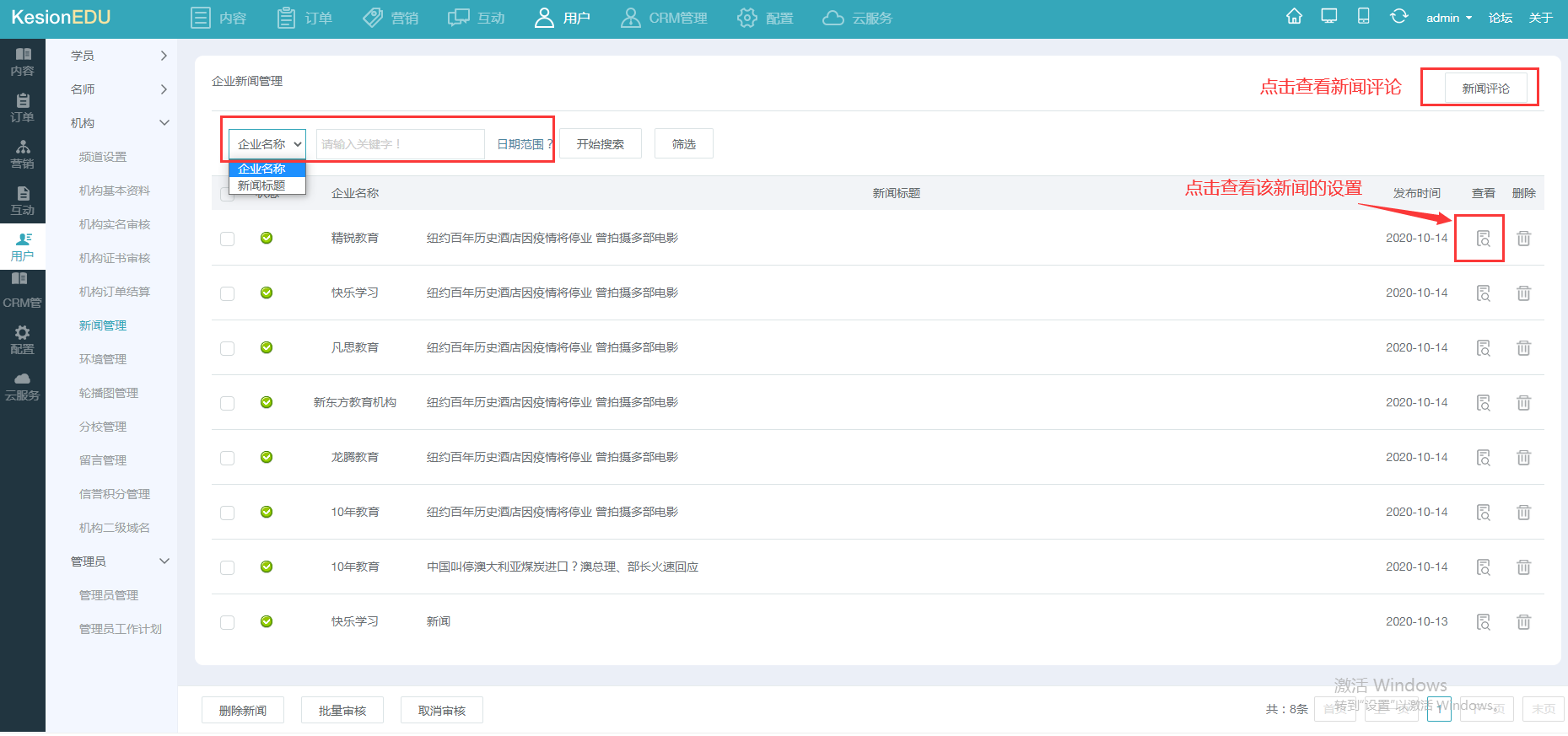Collapse the 管理员 sidebar section
This screenshot has width=1568, height=736.
(120, 561)
